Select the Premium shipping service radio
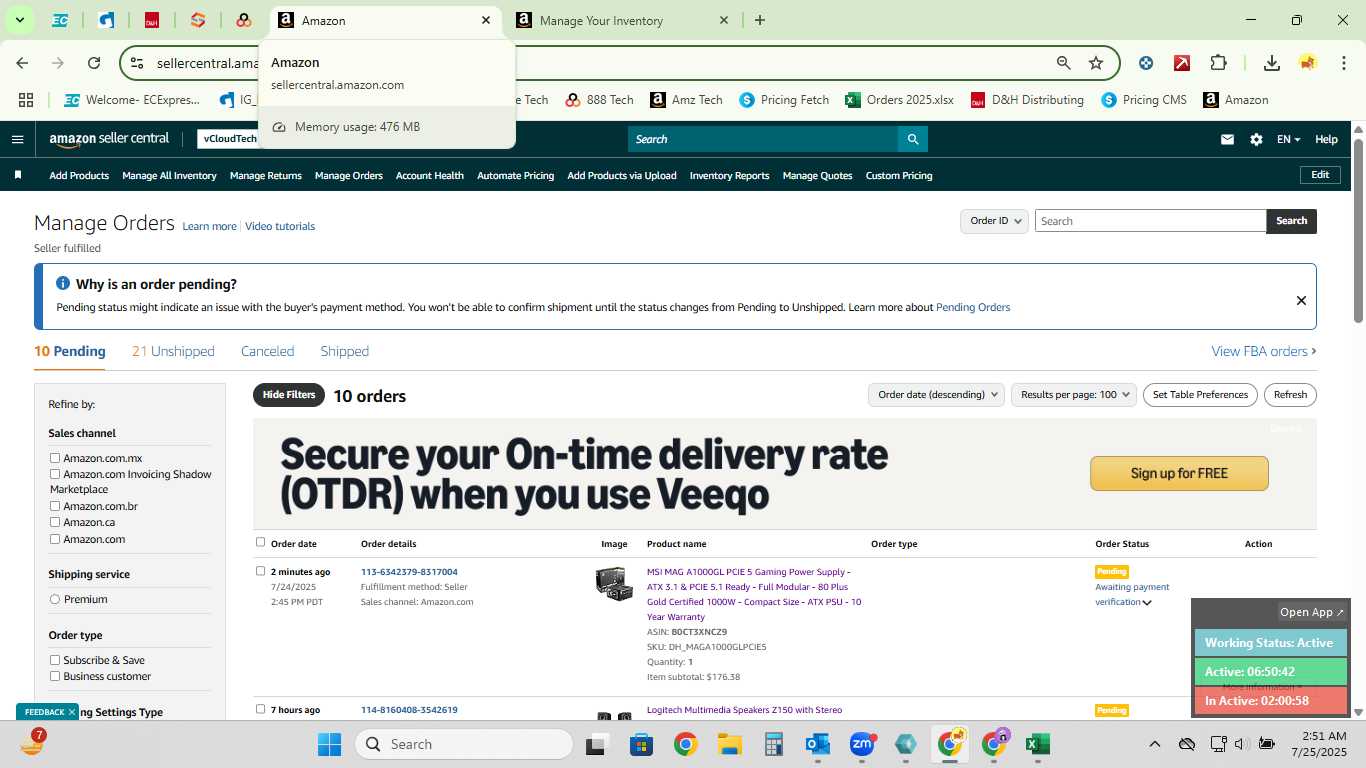 pos(55,599)
